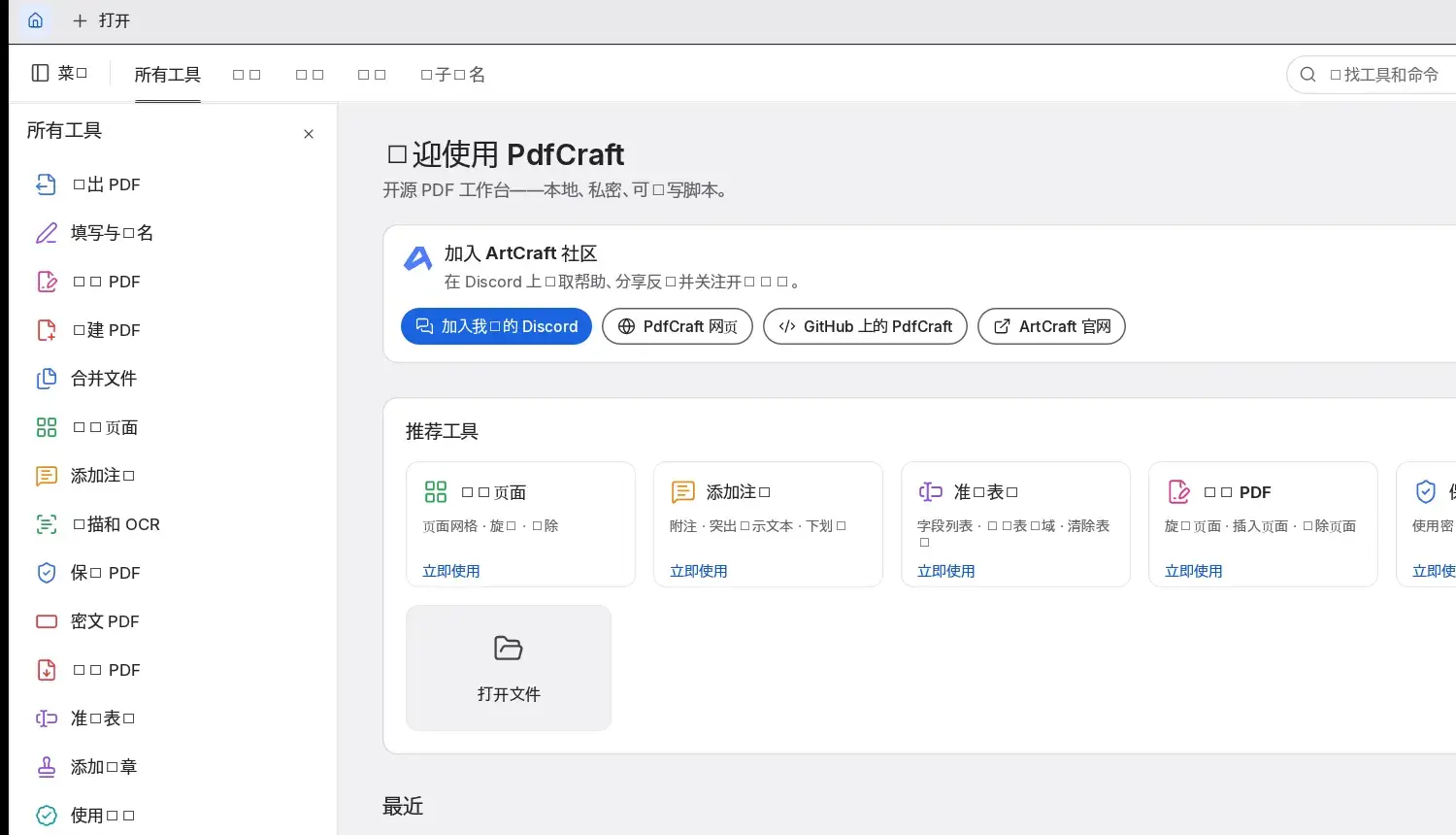The image size is (1456, 835).
Task: Open GitHub 上的 PdfCraft button
Action: point(865,326)
